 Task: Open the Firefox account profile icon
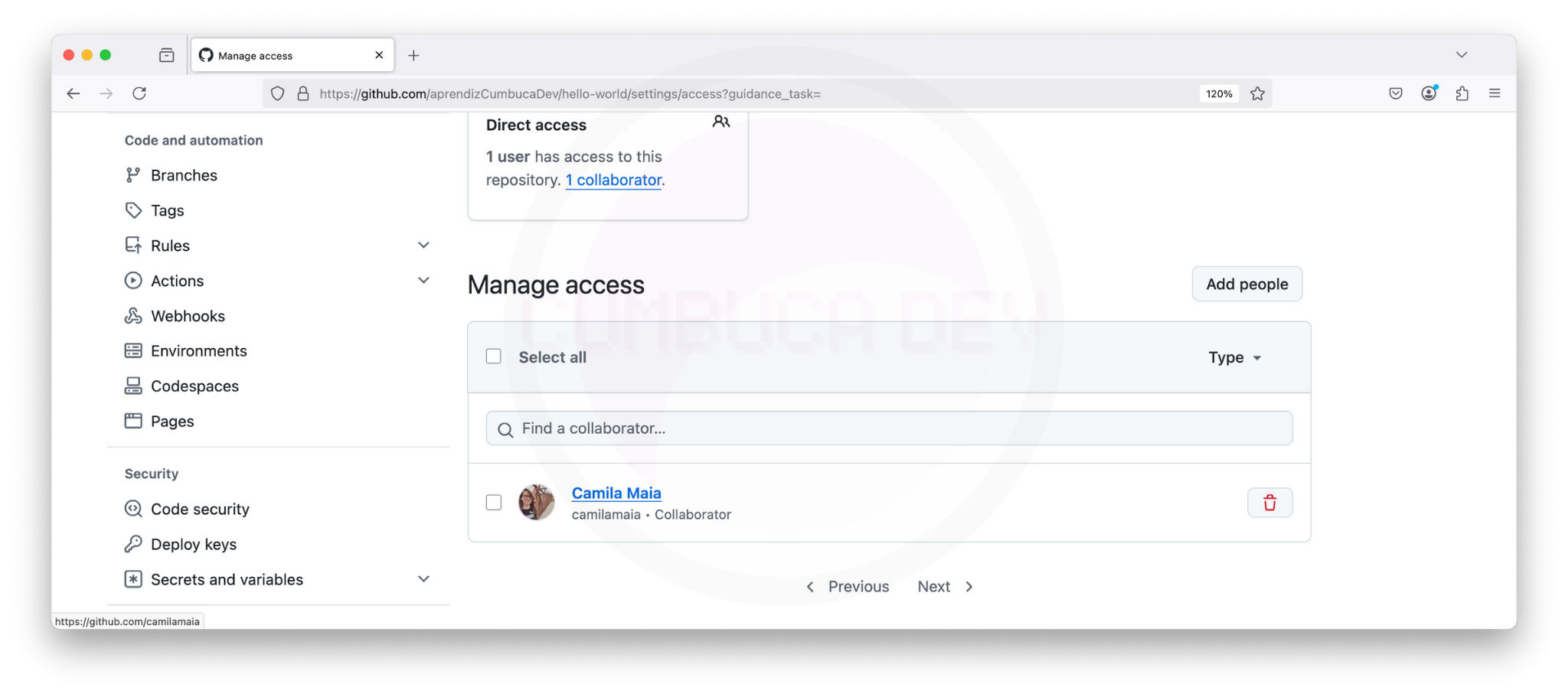pos(1429,93)
